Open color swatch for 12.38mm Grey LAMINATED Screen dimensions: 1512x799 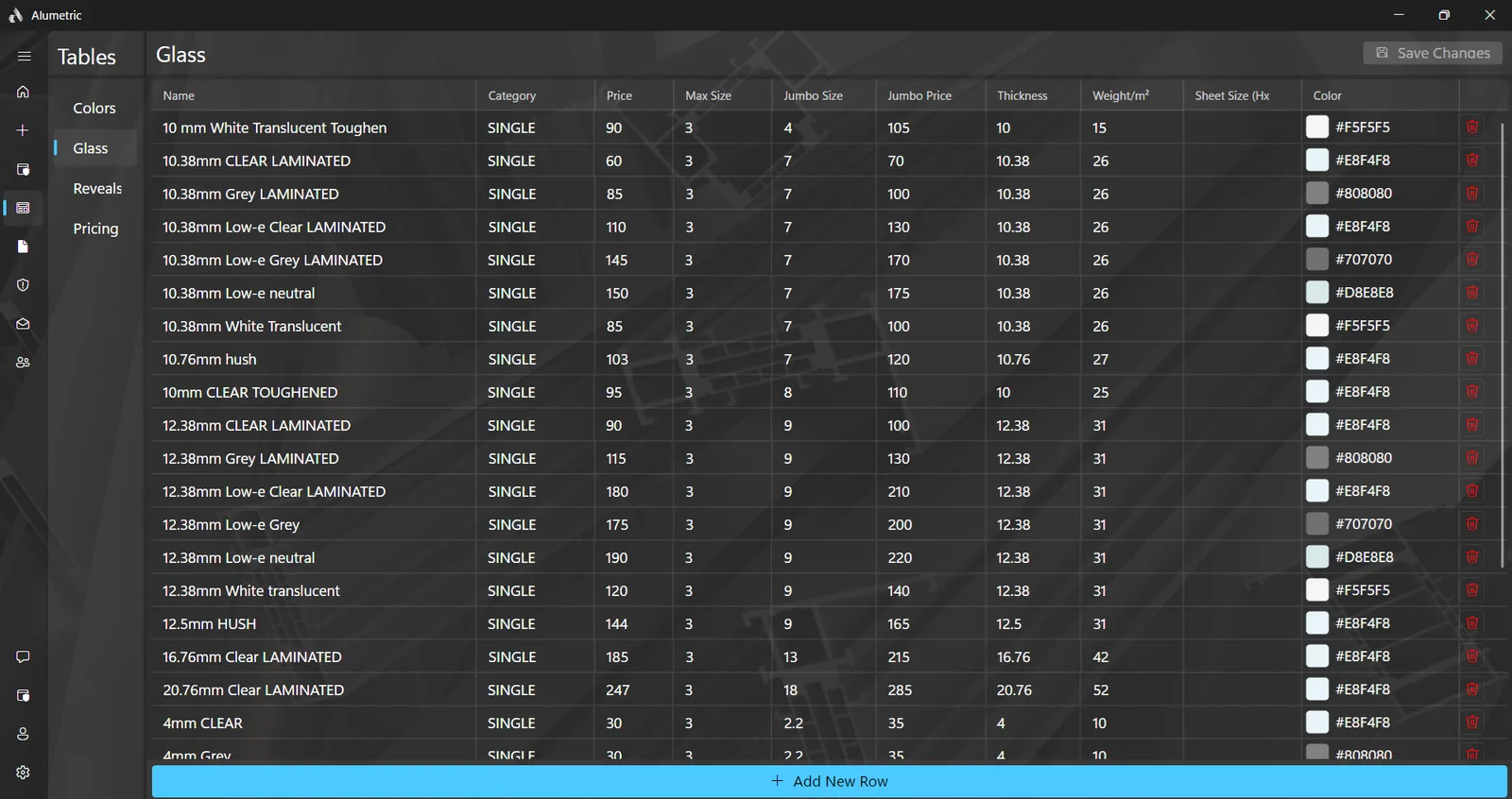coord(1317,457)
